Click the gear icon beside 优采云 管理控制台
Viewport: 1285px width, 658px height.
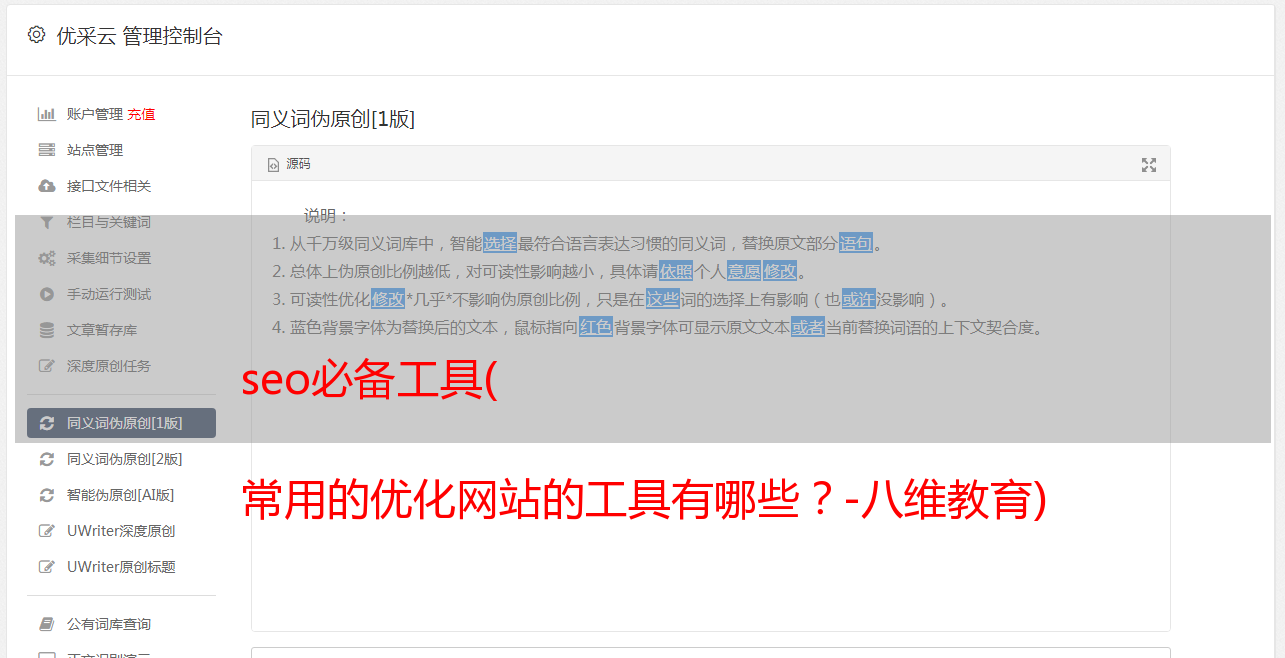click(x=37, y=35)
